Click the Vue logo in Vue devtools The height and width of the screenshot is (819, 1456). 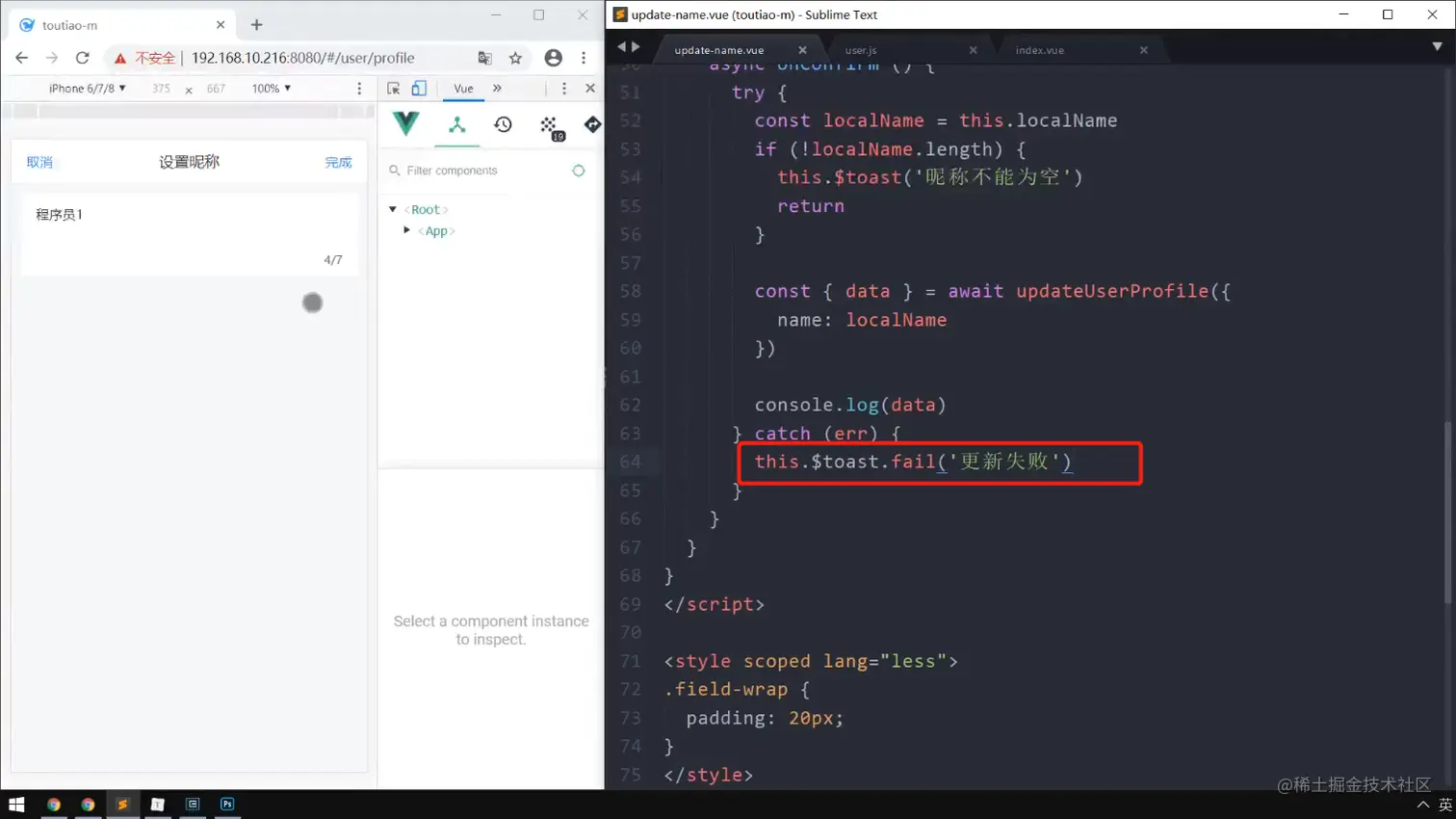tap(406, 123)
